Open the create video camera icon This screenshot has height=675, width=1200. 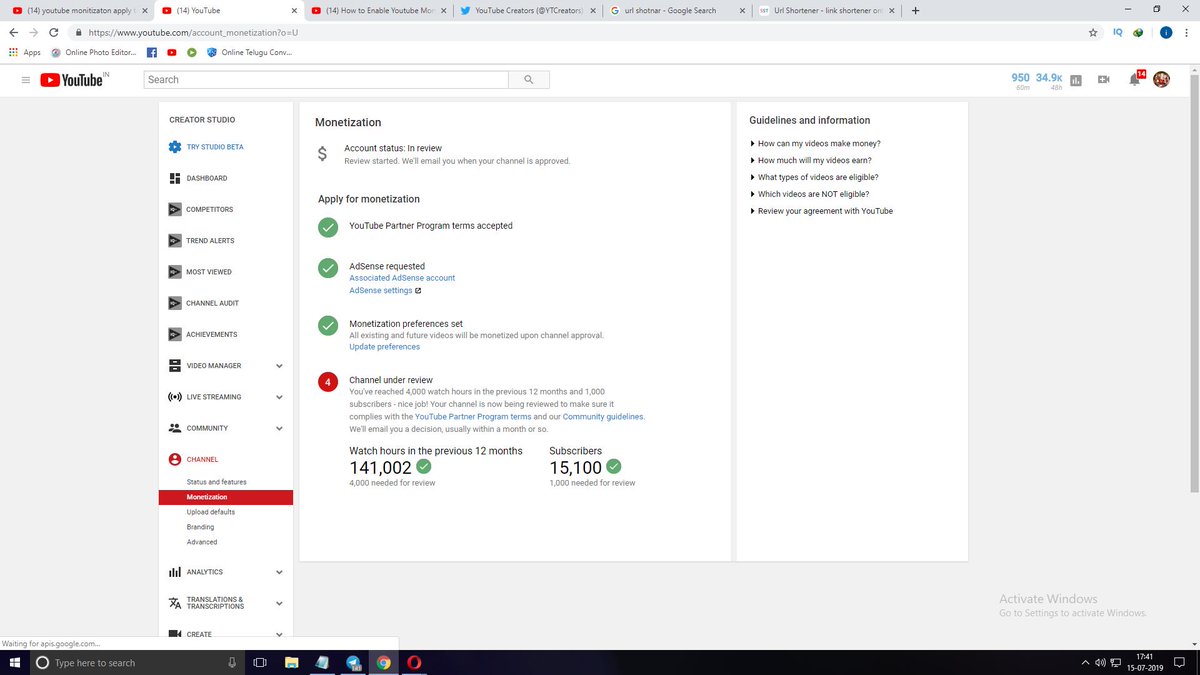(x=1104, y=79)
